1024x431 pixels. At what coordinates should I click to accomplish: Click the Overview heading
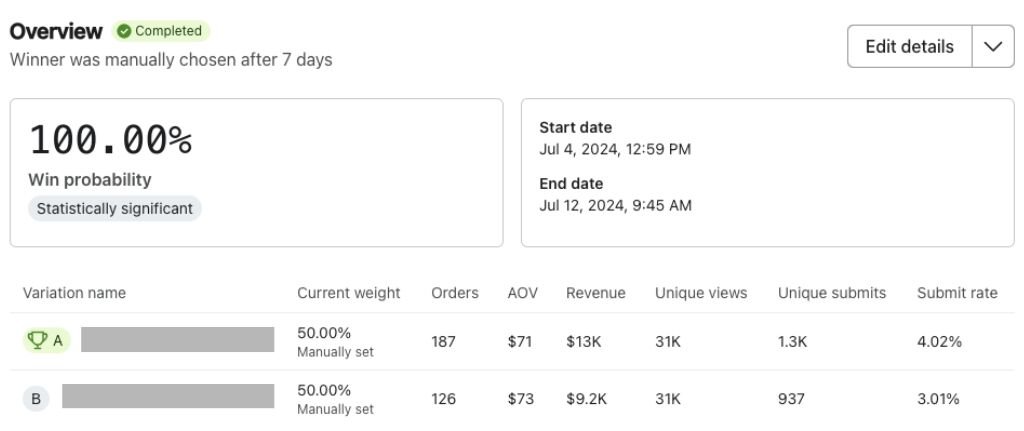[x=56, y=31]
